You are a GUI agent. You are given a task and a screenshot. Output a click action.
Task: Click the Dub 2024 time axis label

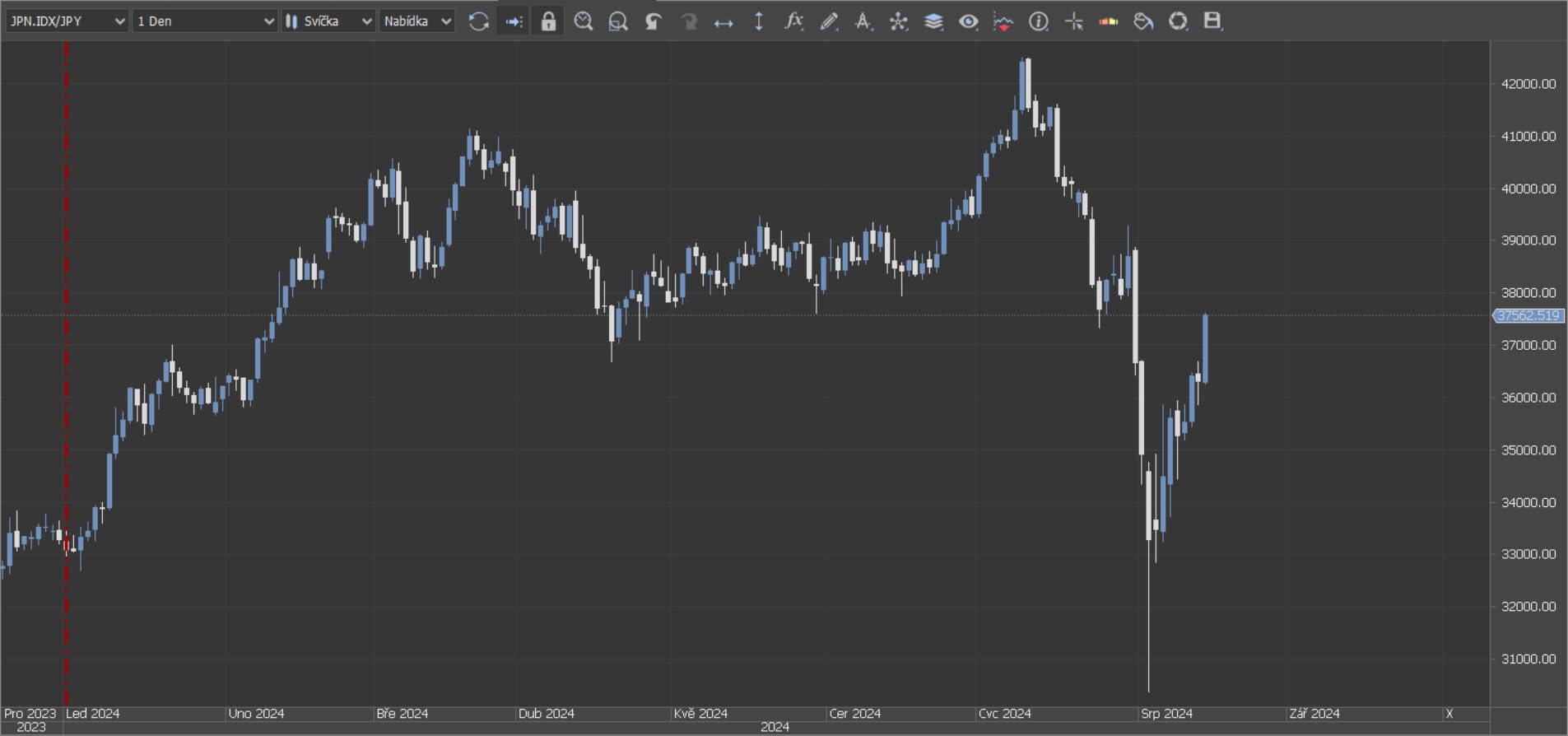(x=546, y=714)
